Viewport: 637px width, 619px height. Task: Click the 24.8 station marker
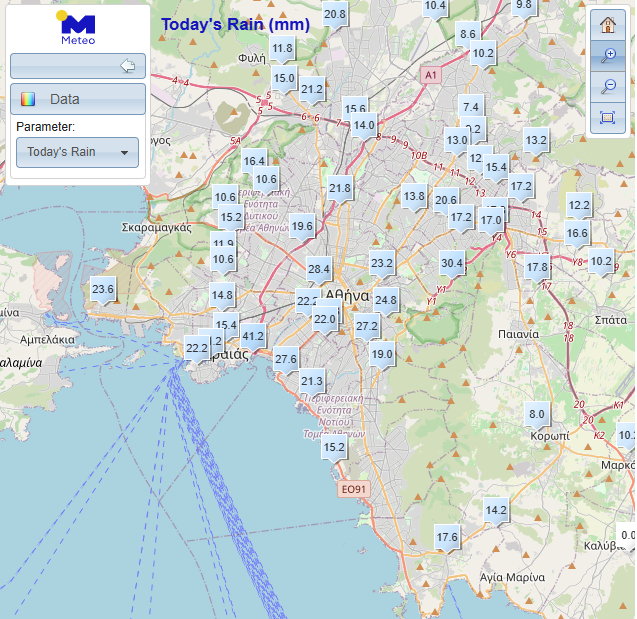[x=386, y=300]
